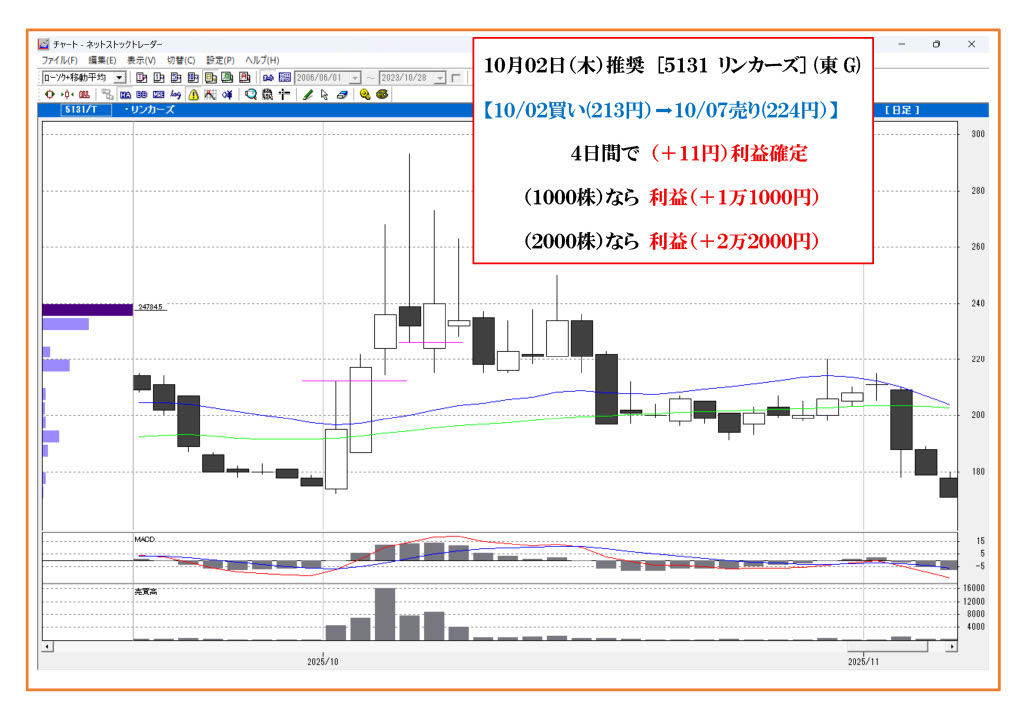1024x726 pixels.
Task: Select the eraser tool in toolbar
Action: point(341,94)
